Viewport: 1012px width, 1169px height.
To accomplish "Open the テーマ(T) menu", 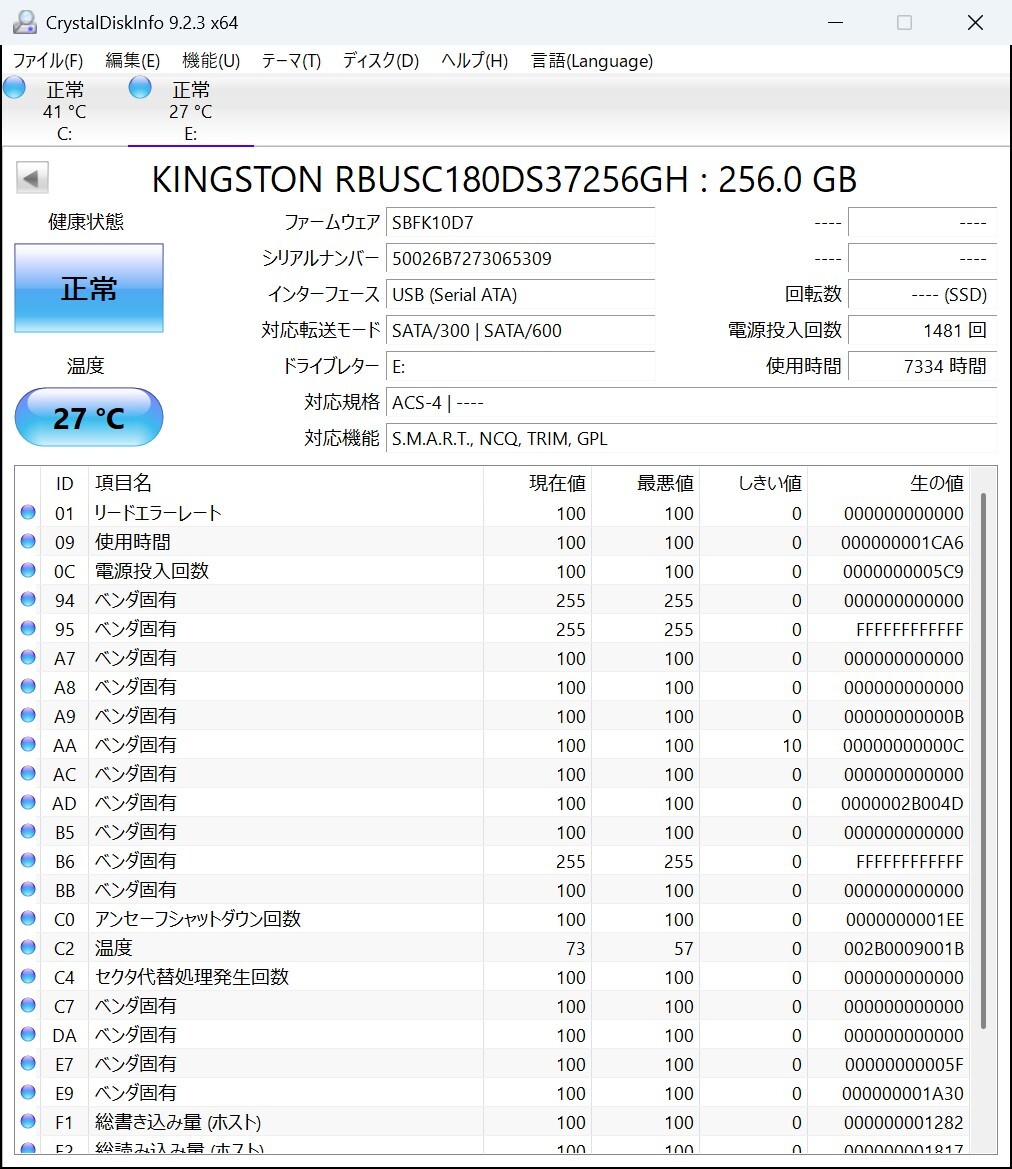I will 291,60.
